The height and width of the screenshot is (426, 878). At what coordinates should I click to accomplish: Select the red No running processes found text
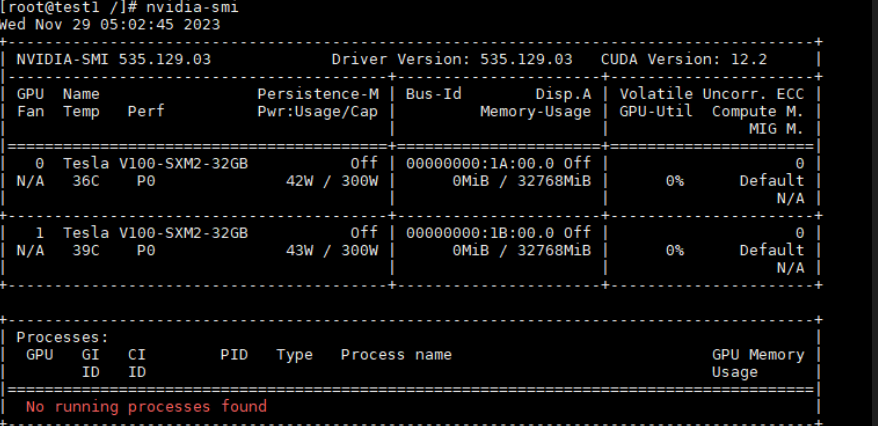click(146, 406)
